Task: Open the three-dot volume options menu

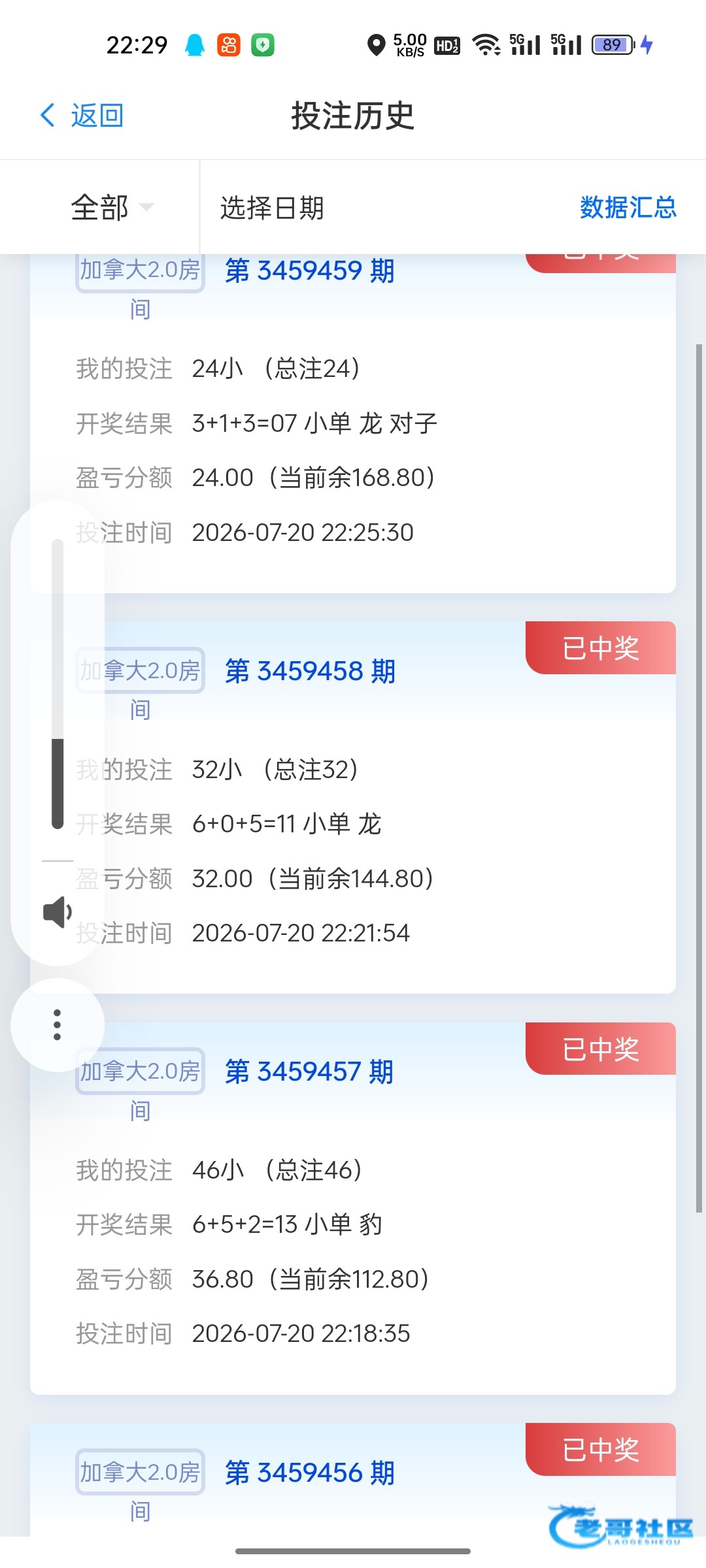Action: tap(58, 1025)
